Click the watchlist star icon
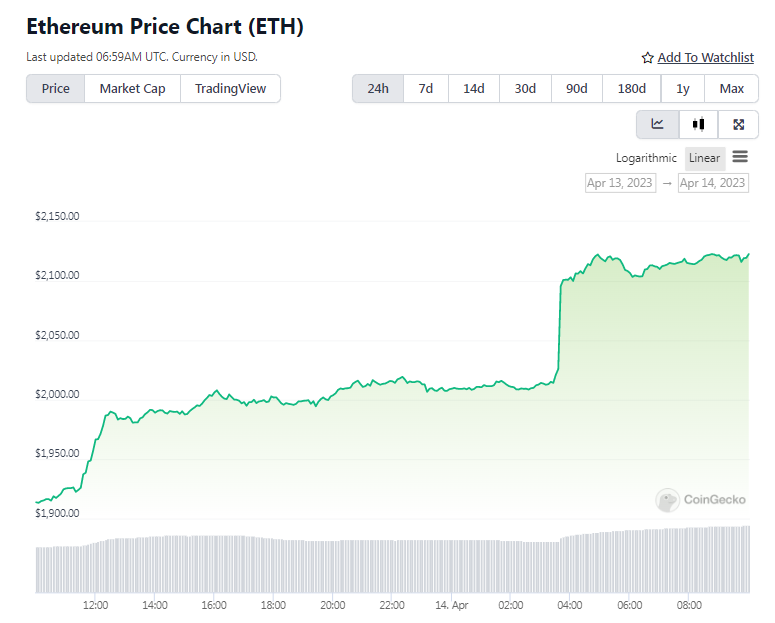Screen dimensions: 775x623 tap(647, 58)
